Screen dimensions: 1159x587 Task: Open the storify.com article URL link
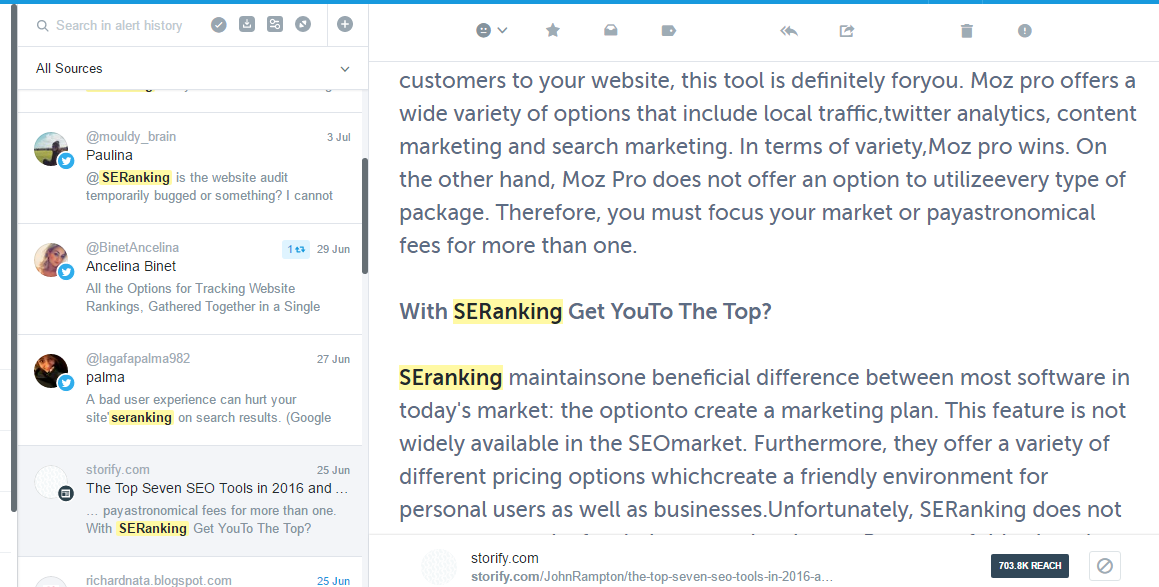[651, 577]
